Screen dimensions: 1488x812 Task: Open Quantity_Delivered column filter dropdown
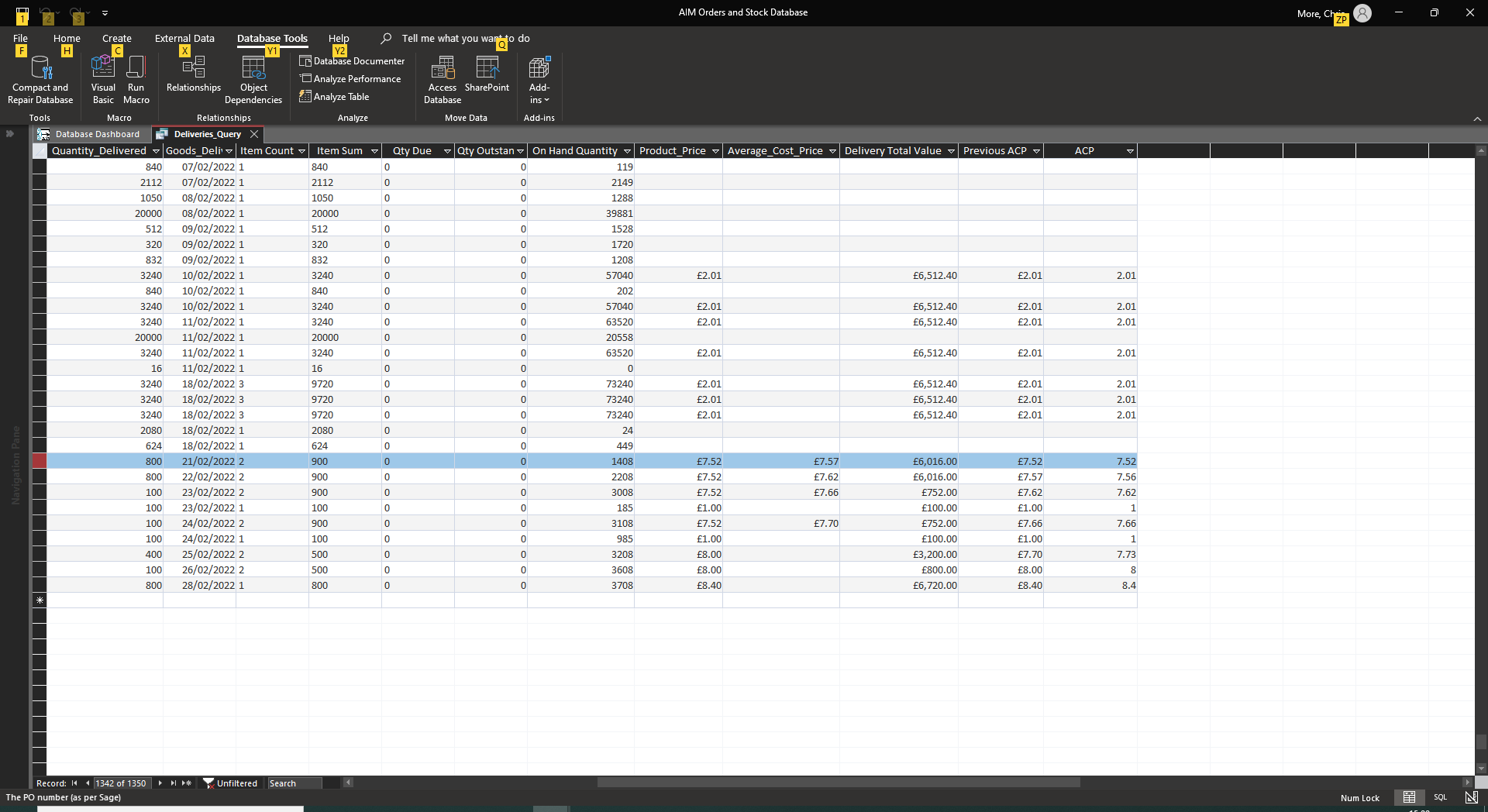point(156,151)
